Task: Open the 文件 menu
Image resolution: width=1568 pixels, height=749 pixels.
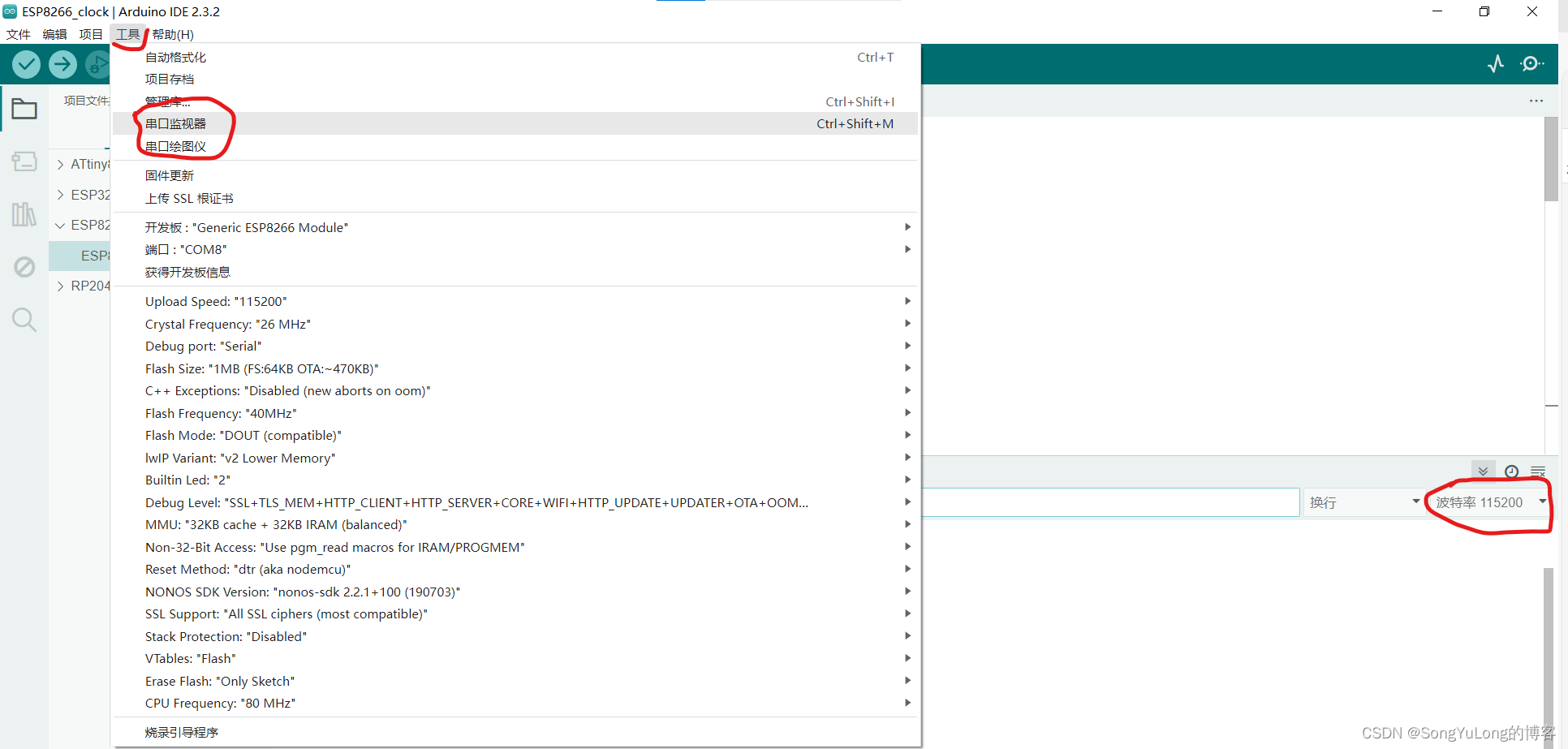Action: [18, 34]
